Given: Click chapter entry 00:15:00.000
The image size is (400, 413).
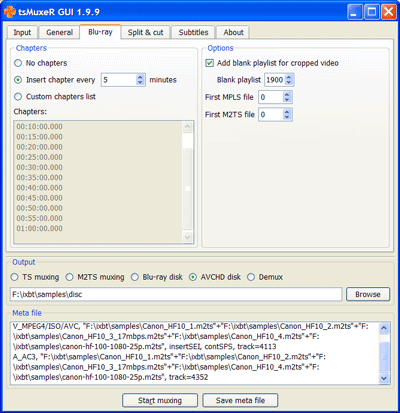Looking at the screenshot, I should tap(40, 137).
